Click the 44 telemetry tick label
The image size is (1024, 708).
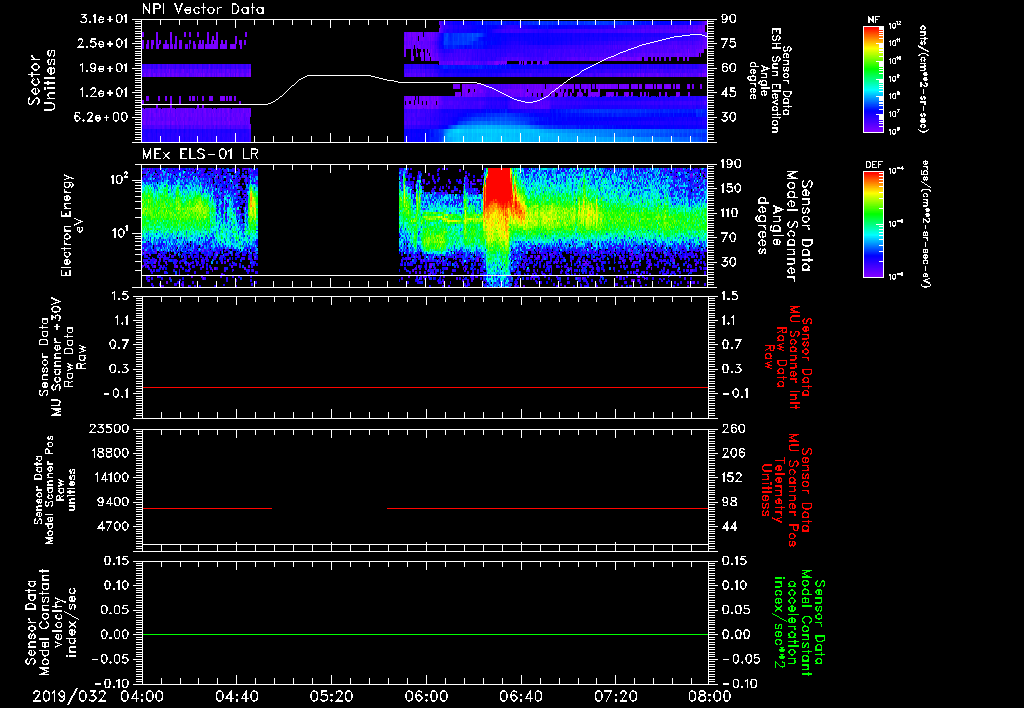click(729, 526)
